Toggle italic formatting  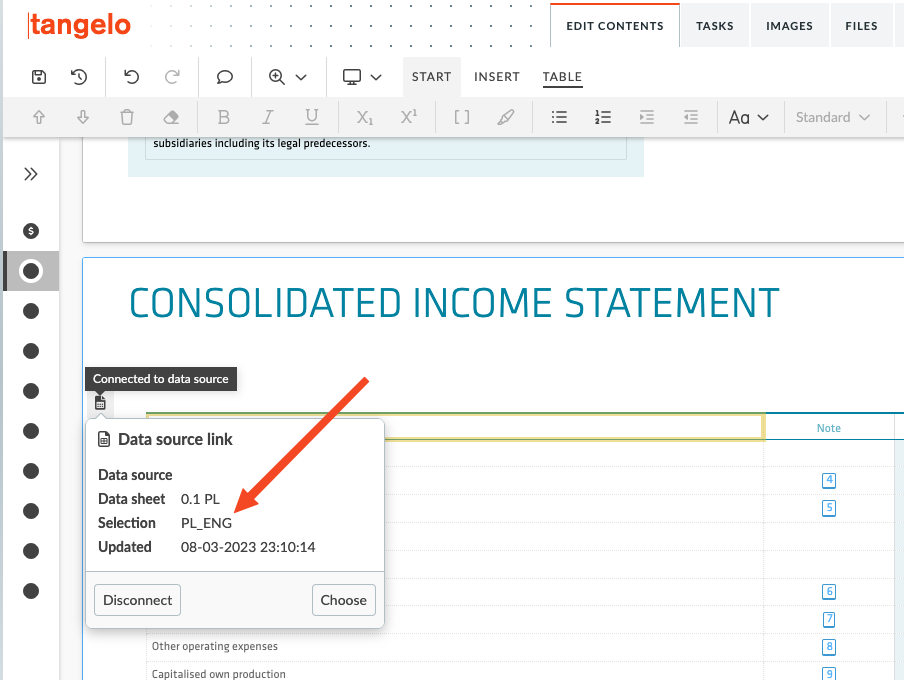coord(268,117)
